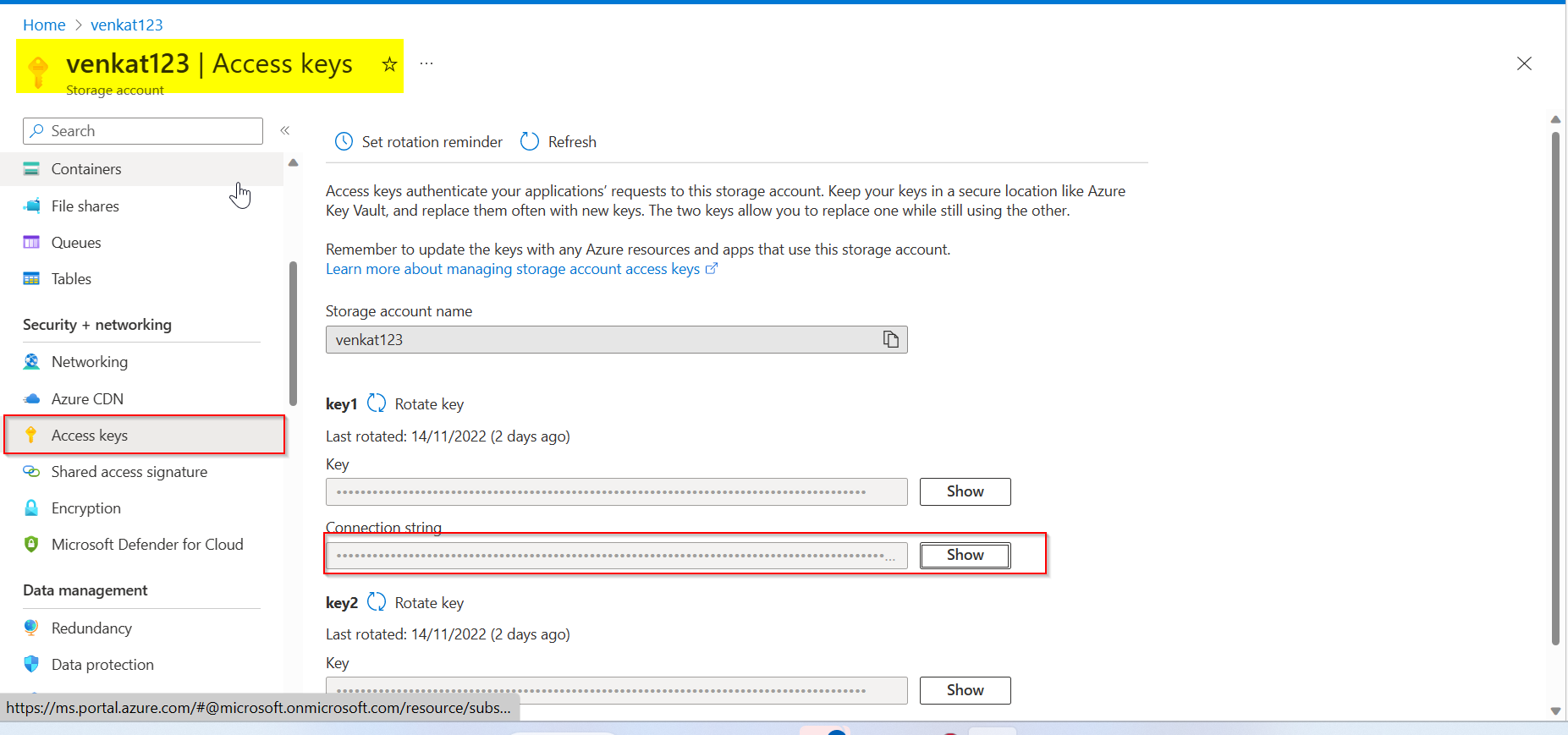
Task: Click the sidebar Search field
Action: coord(143,131)
